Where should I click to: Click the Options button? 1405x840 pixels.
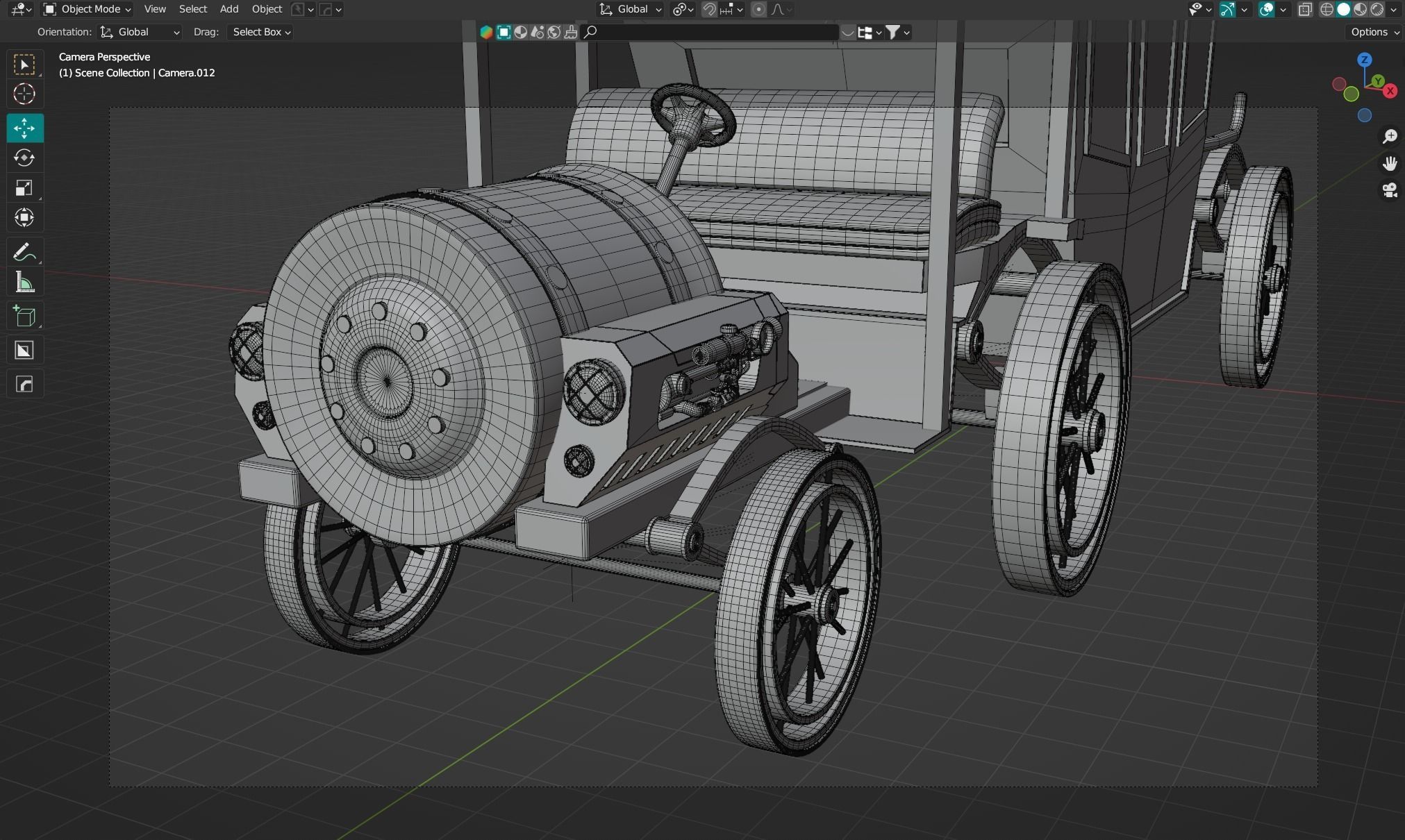[1373, 32]
